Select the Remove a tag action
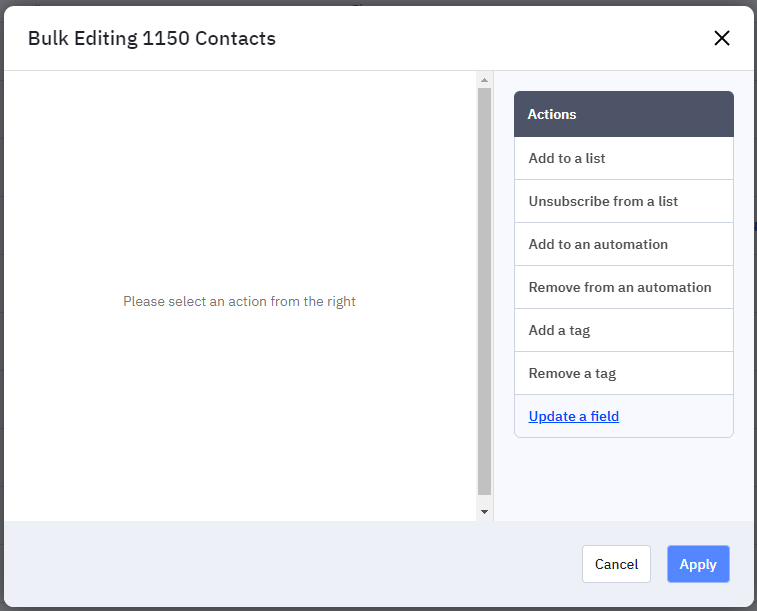The image size is (757, 611). [x=624, y=373]
